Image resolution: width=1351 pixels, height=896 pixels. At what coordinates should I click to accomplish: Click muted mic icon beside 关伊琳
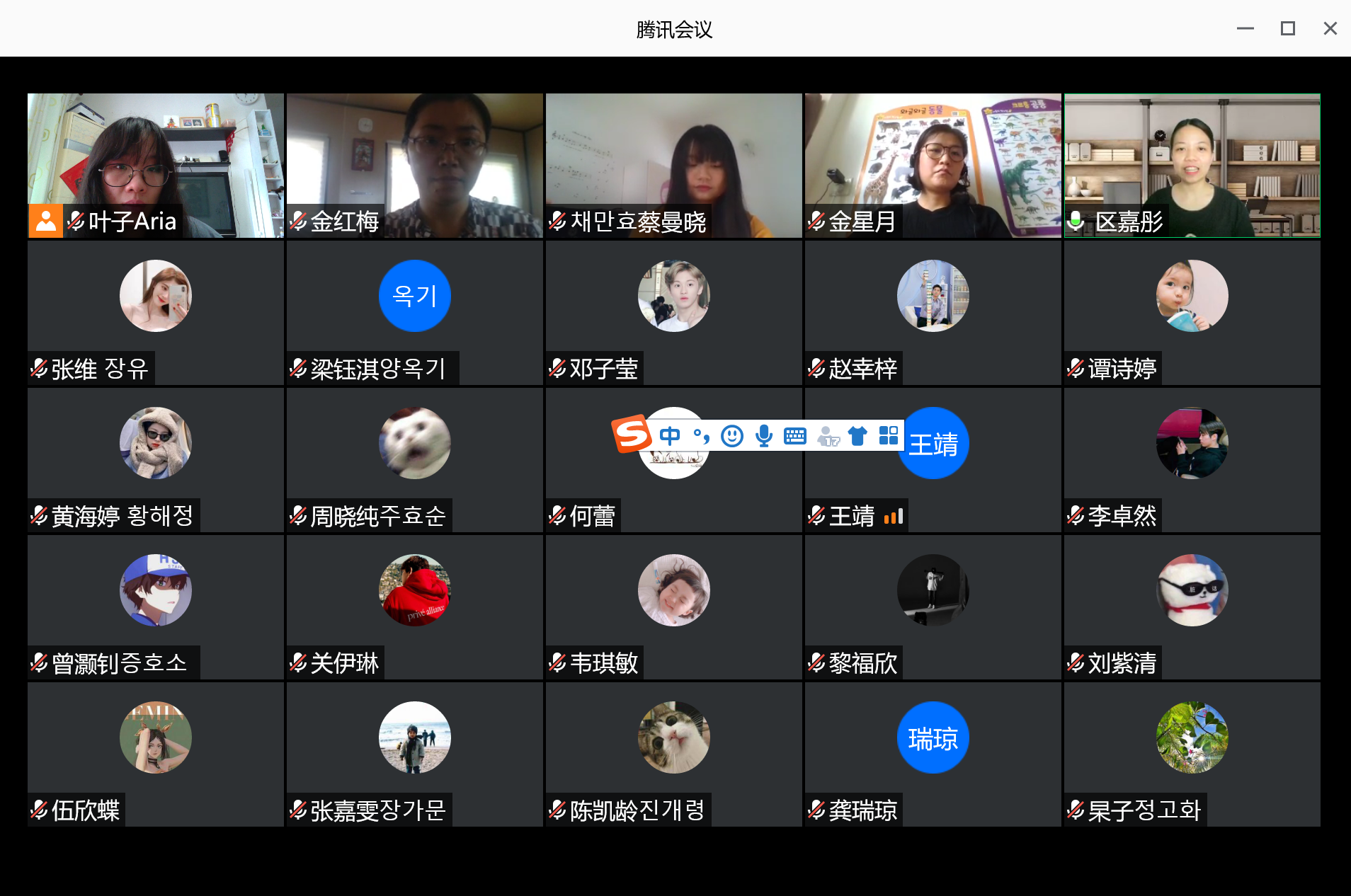298,662
